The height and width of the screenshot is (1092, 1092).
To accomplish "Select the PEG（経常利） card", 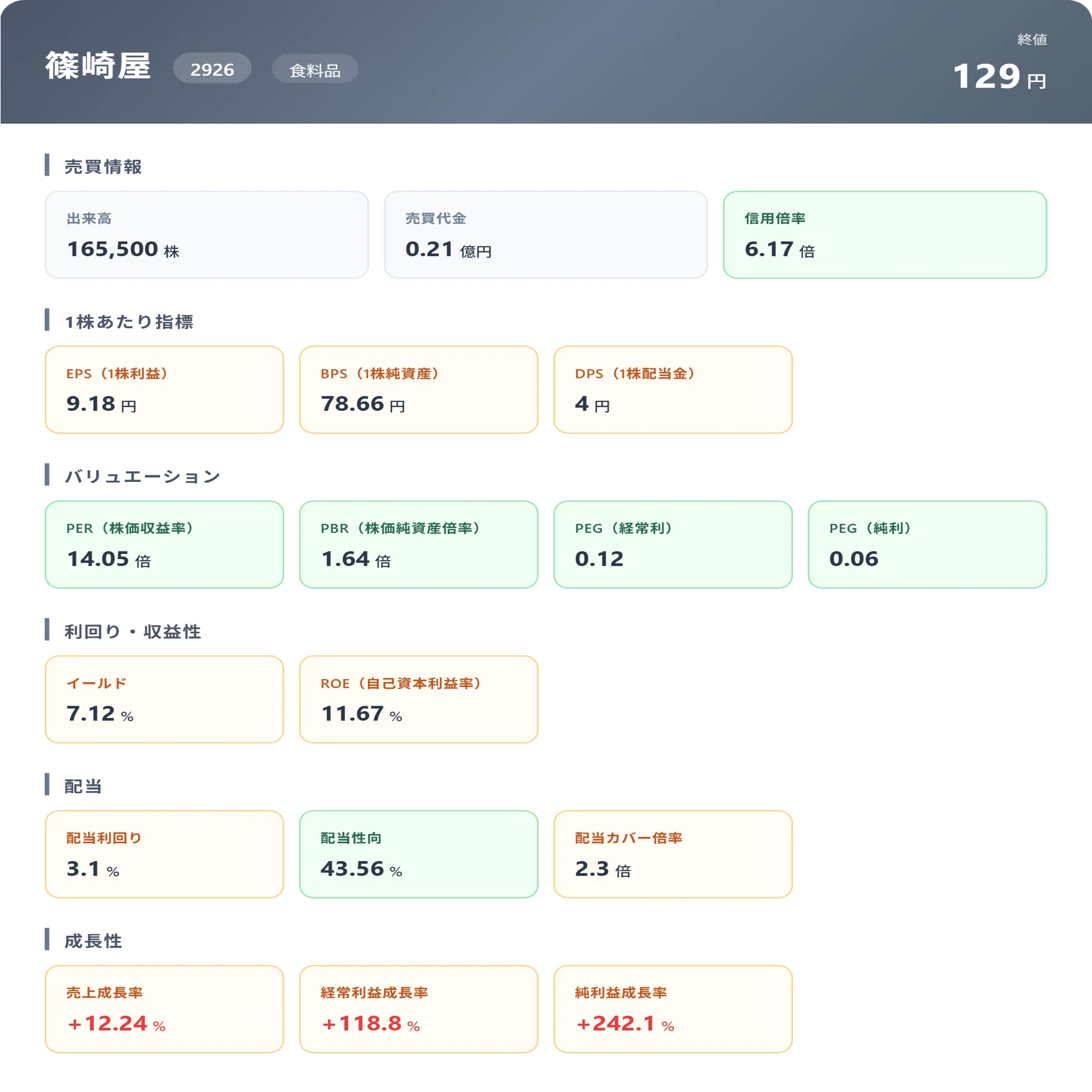I will click(x=673, y=544).
